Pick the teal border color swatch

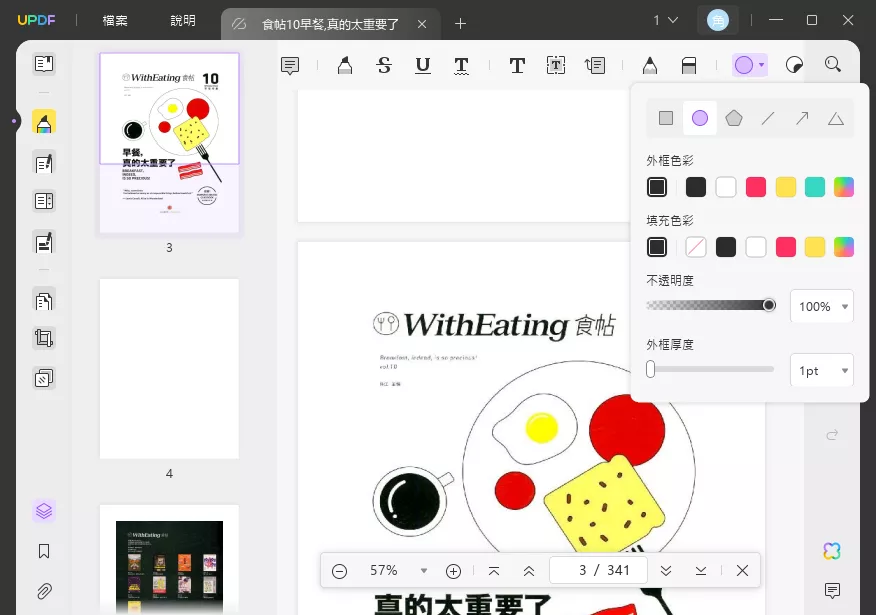[x=815, y=187]
